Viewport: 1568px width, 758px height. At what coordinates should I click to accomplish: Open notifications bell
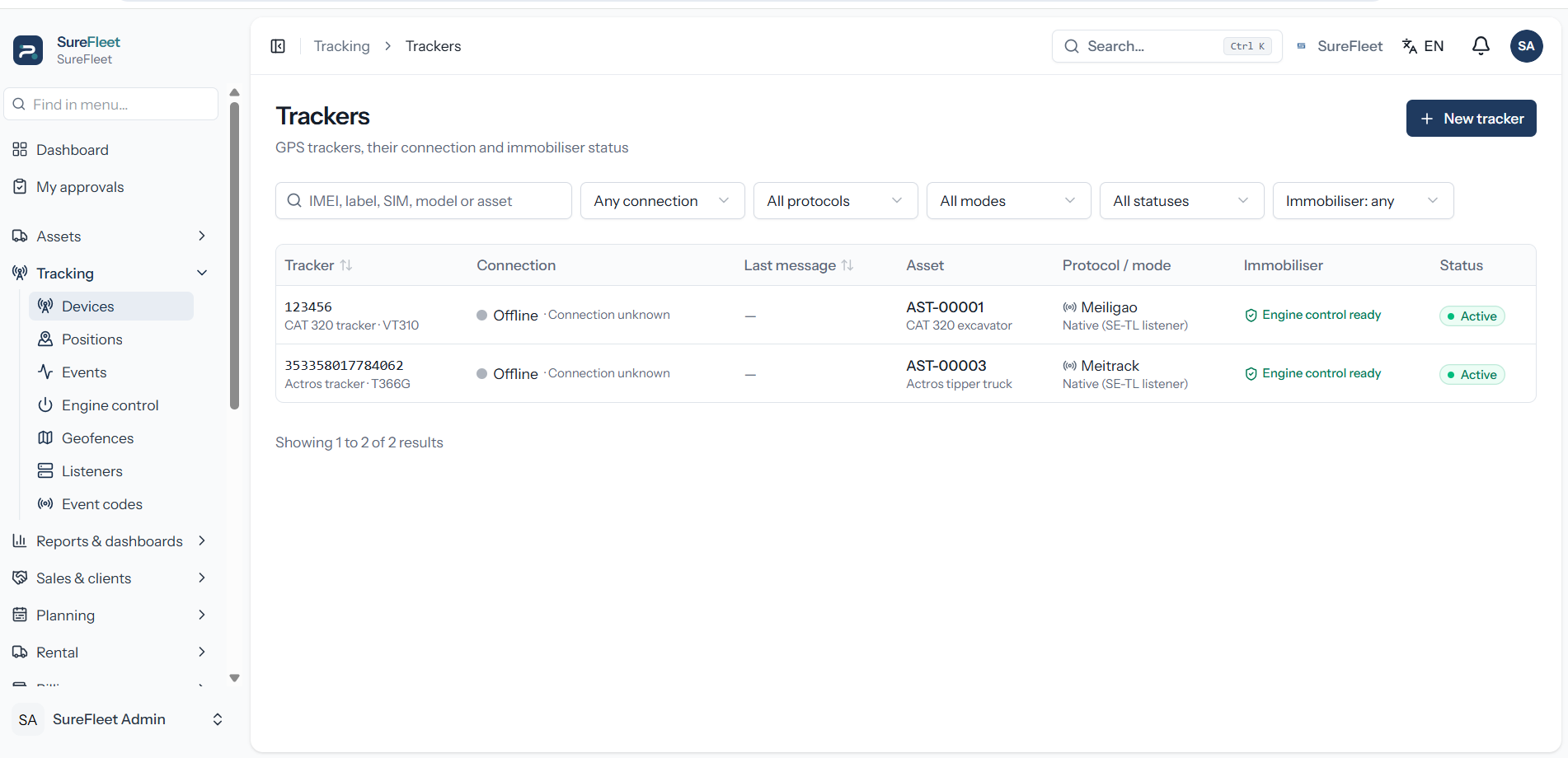1481,46
